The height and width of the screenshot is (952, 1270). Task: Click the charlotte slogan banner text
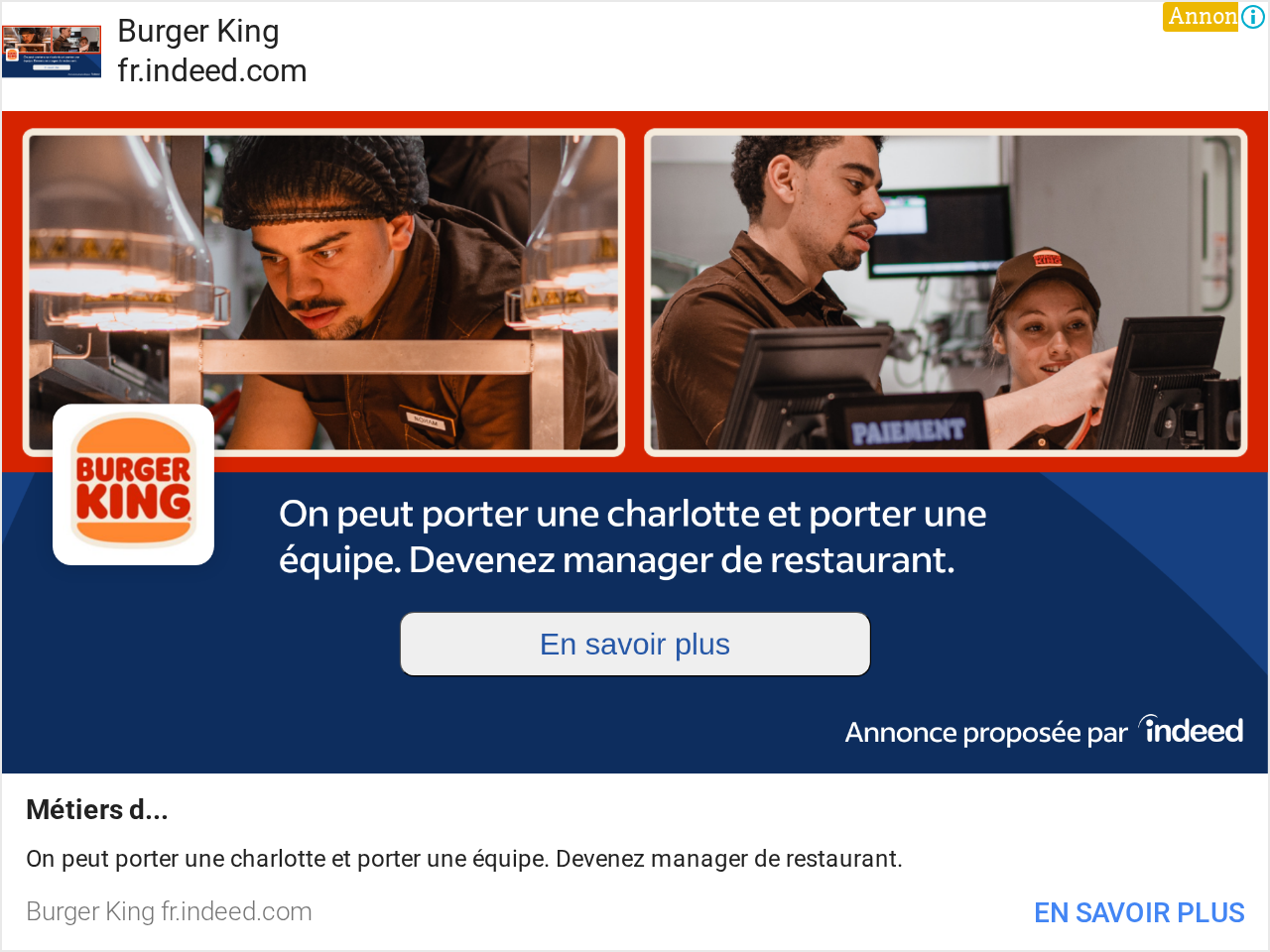633,536
